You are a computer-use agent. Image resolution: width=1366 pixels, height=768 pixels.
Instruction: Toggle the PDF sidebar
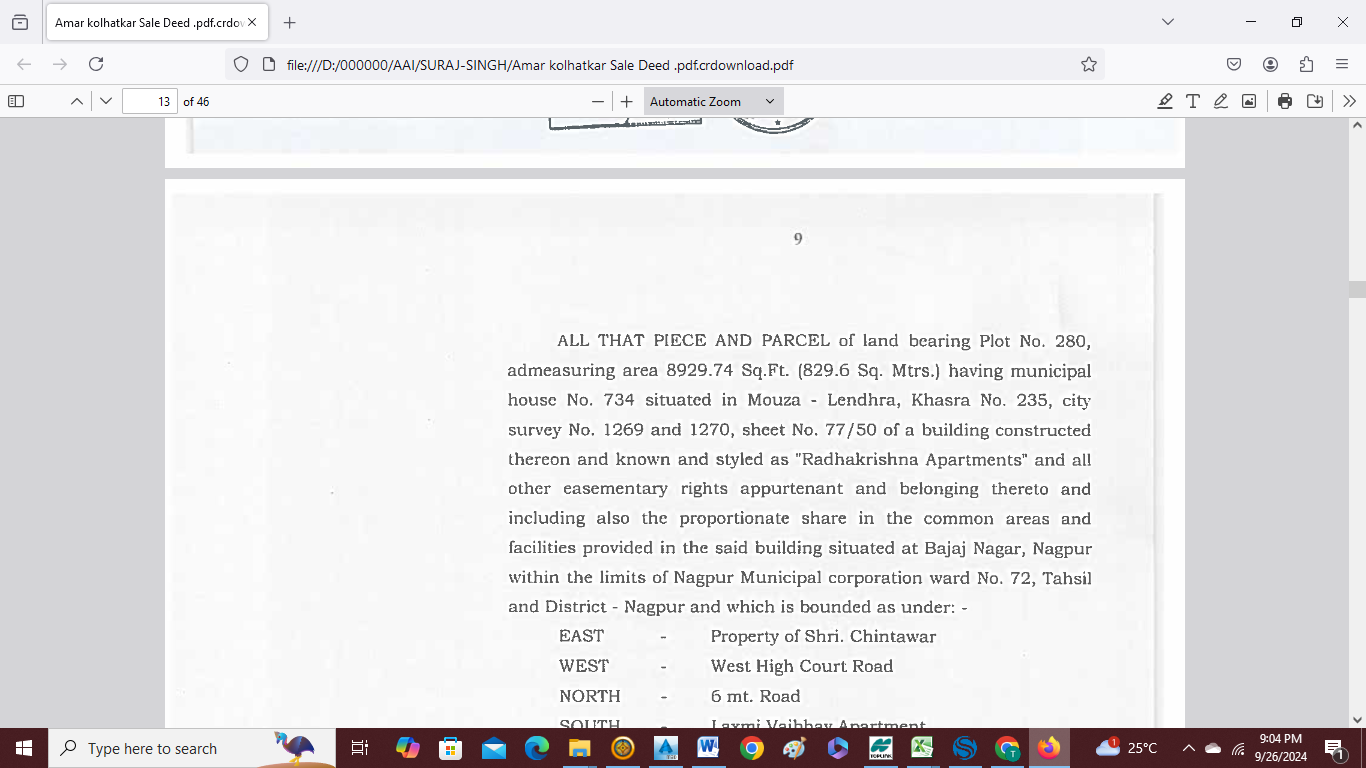point(16,101)
